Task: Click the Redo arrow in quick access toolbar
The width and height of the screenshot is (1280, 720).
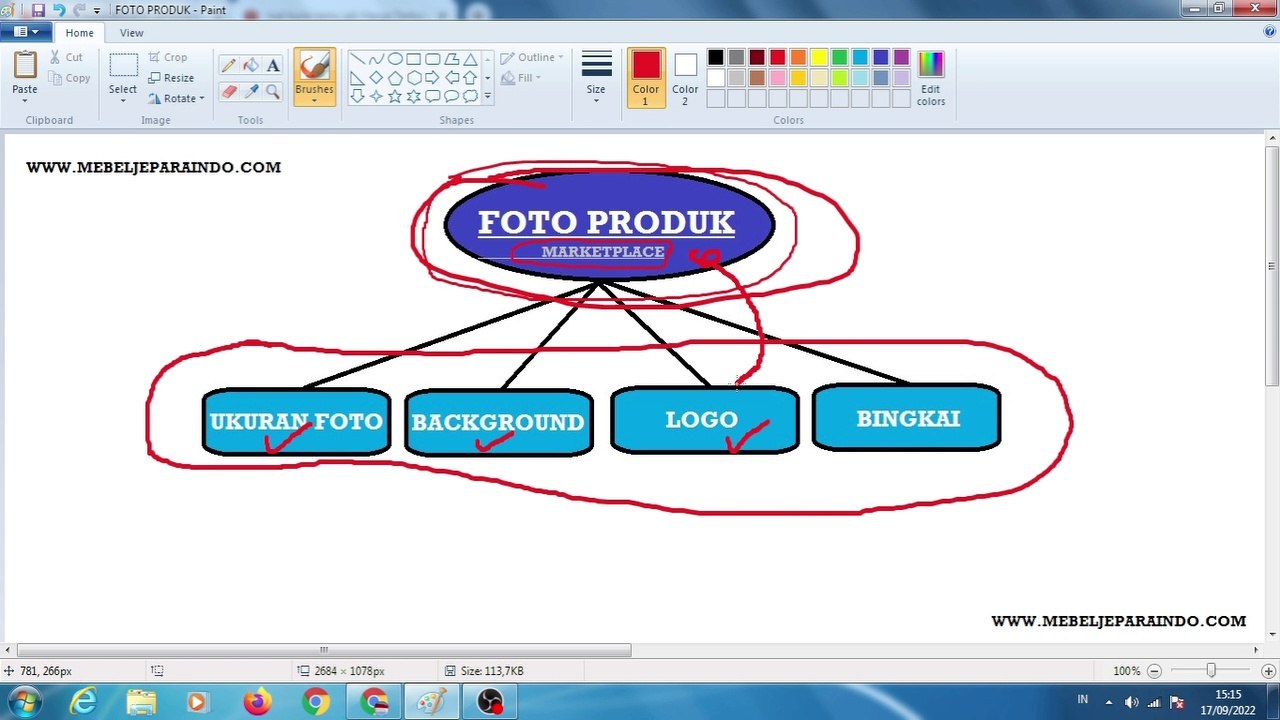Action: (80, 10)
